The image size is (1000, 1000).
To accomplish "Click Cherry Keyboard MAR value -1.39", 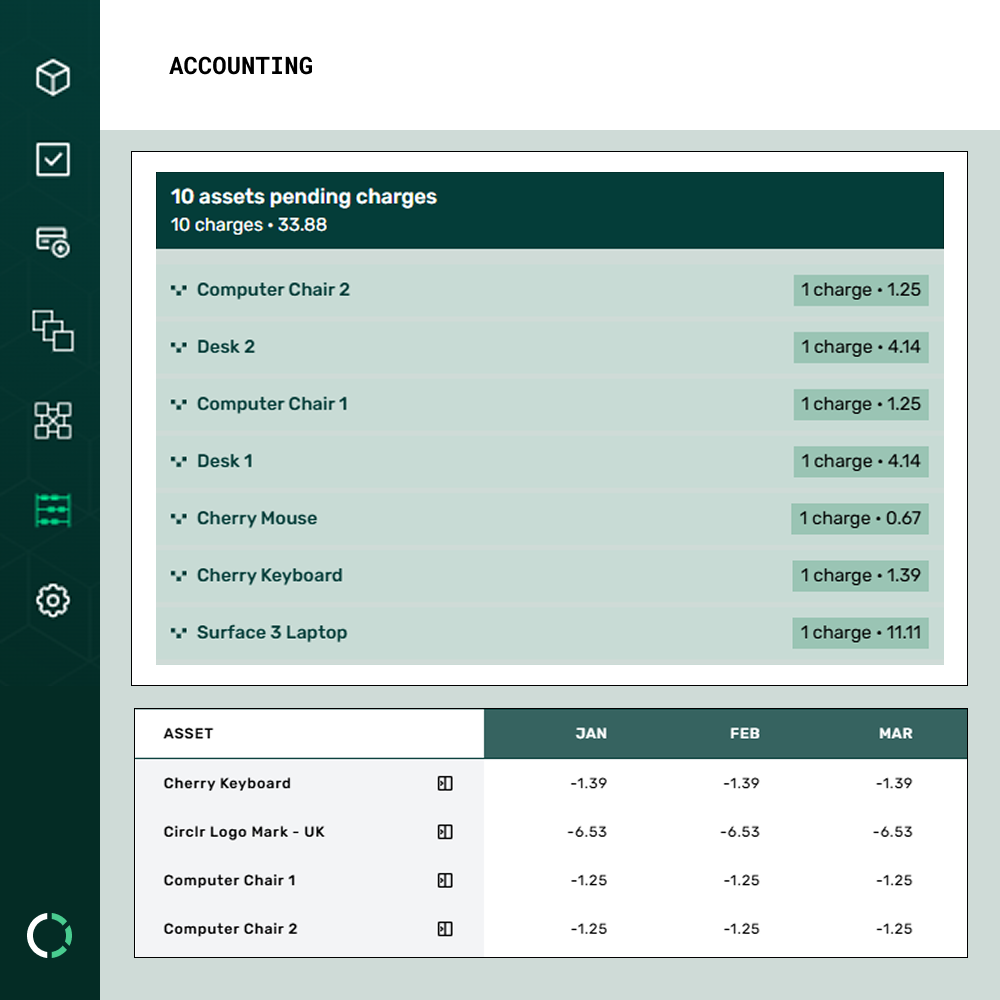I will coord(894,783).
